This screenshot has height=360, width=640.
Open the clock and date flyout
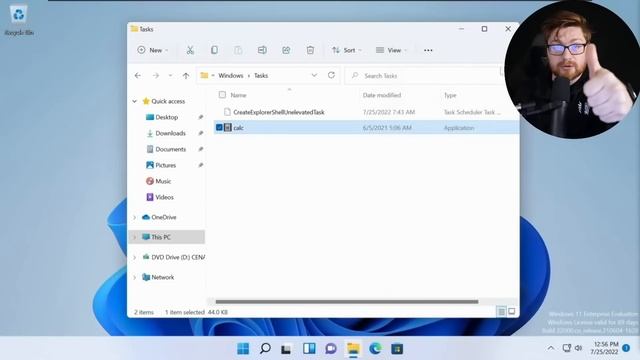(x=604, y=348)
